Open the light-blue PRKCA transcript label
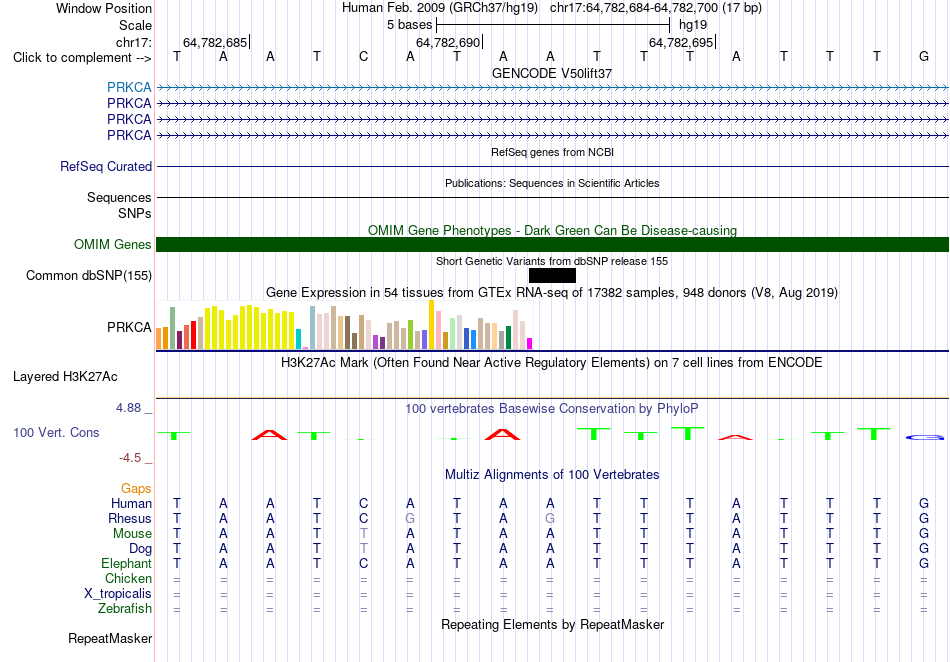950x662 pixels. pyautogui.click(x=129, y=87)
